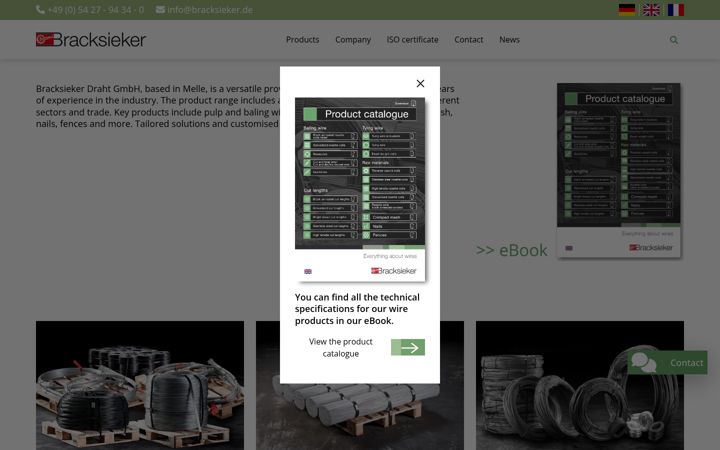Image resolution: width=720 pixels, height=450 pixels.
Task: Select the English UK flag in header
Action: [x=651, y=10]
